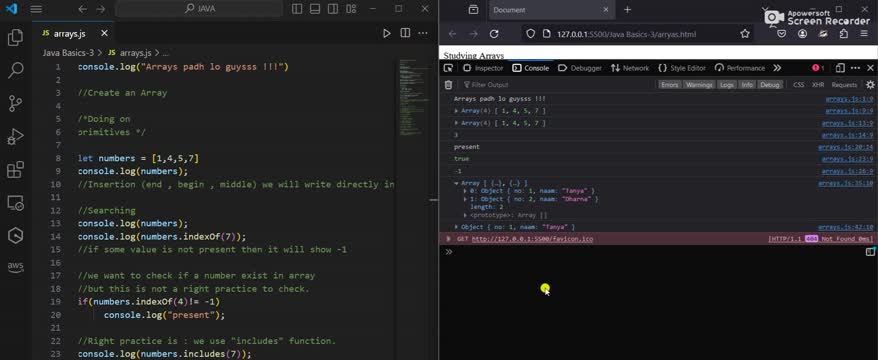Open the Pocket save icon in Firefox
The width and height of the screenshot is (878, 360).
[x=782, y=34]
